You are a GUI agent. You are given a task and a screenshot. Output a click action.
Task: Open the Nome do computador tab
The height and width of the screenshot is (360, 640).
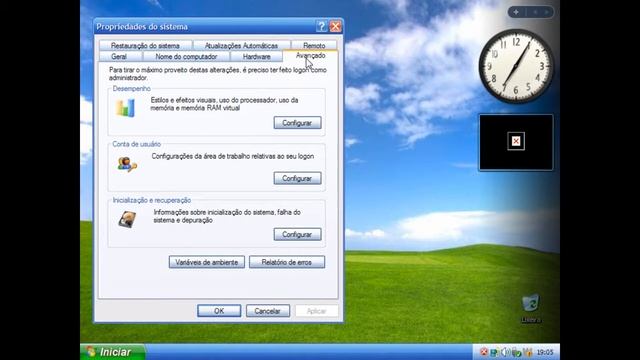pos(186,57)
